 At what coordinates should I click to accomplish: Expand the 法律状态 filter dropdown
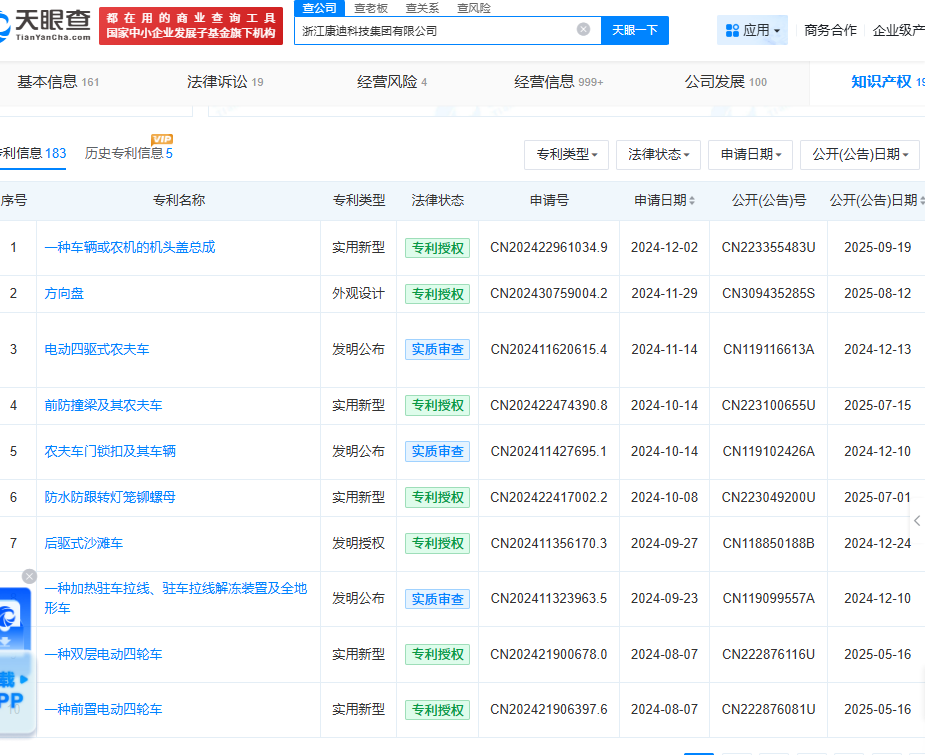pos(658,155)
